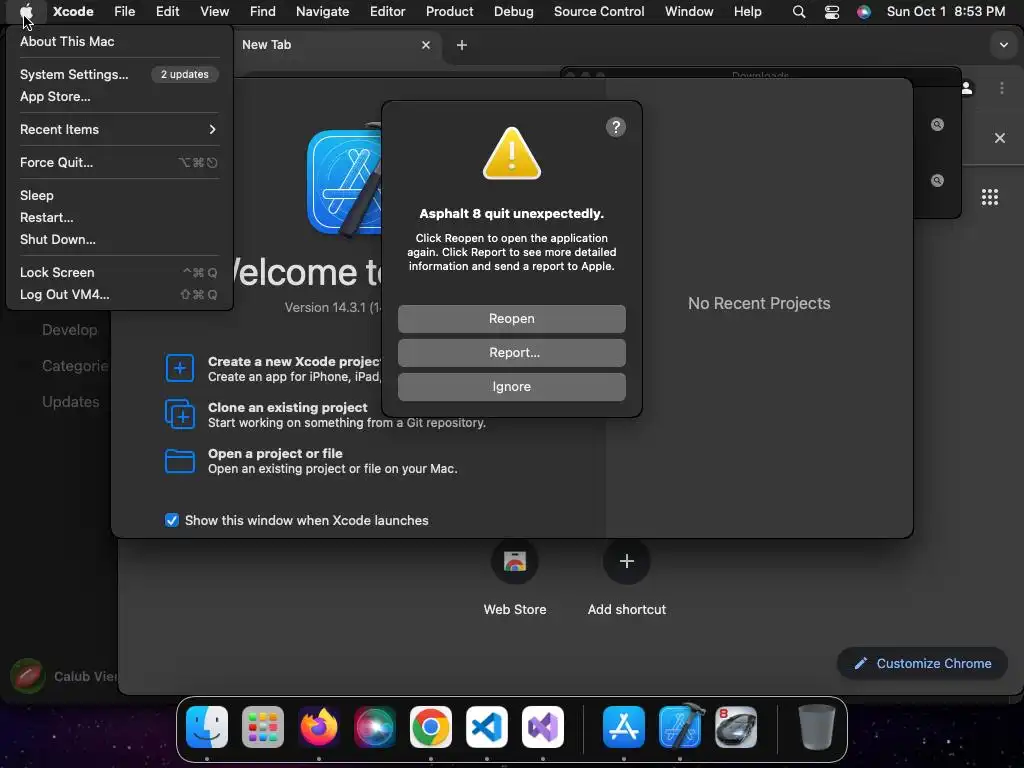Toggle Show this window when Xcode launches

click(x=172, y=520)
